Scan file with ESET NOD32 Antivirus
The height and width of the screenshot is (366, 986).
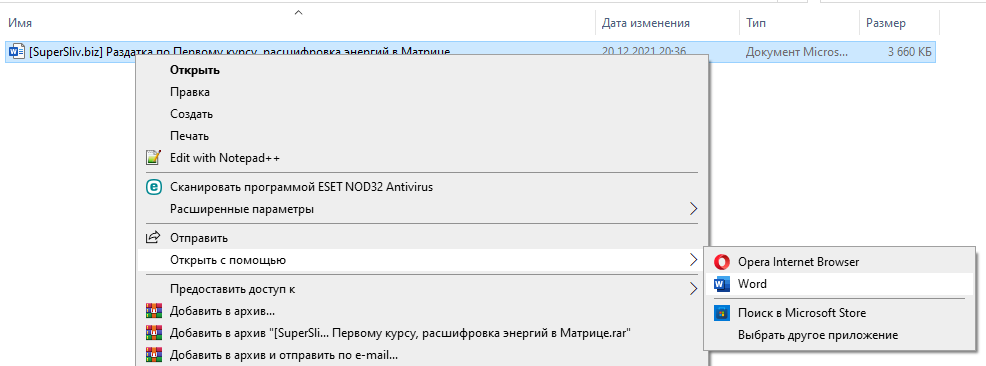[x=423, y=187]
